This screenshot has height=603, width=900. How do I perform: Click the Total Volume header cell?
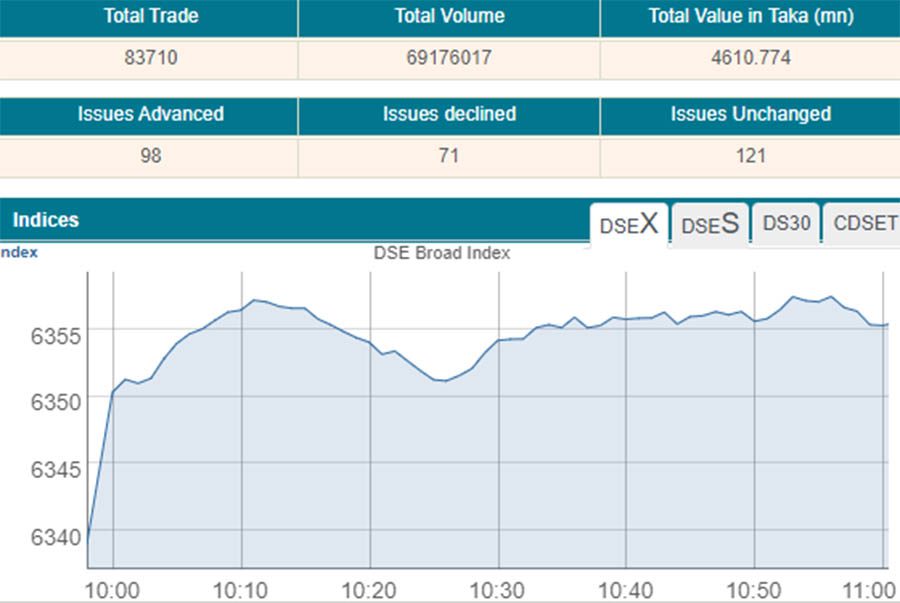pyautogui.click(x=449, y=16)
